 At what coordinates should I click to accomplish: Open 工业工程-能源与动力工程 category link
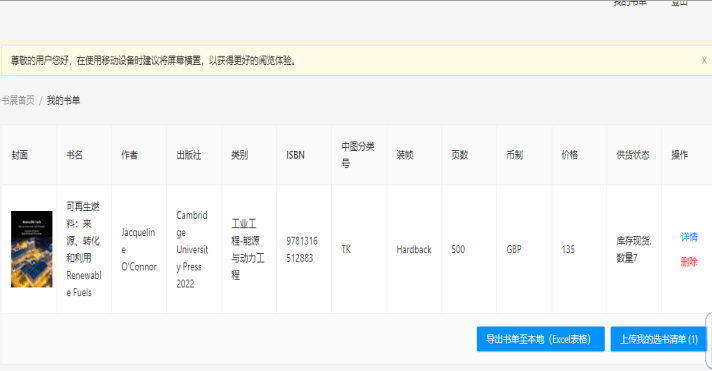click(x=248, y=249)
